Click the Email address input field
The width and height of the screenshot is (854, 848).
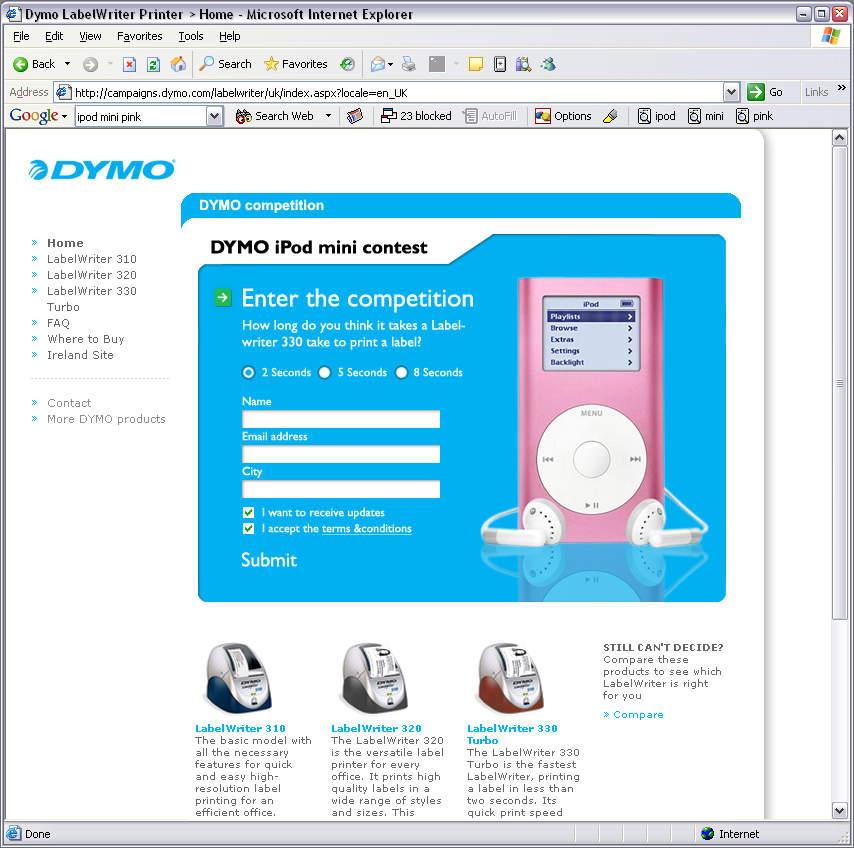tap(341, 454)
